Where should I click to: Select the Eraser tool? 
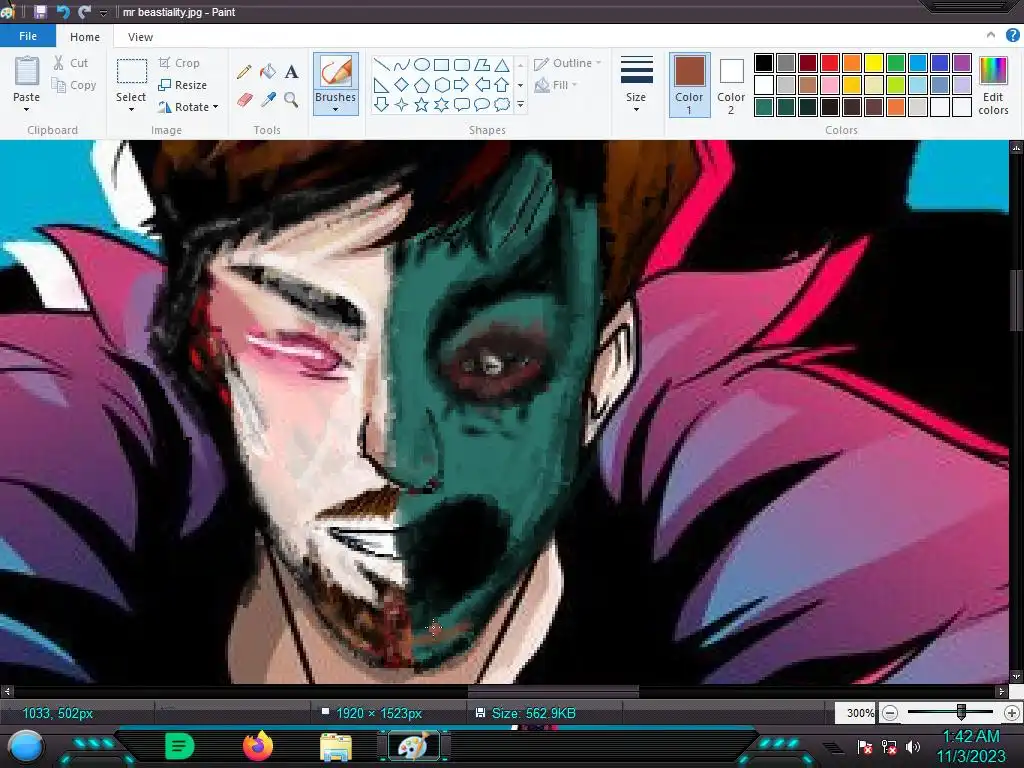[x=244, y=99]
